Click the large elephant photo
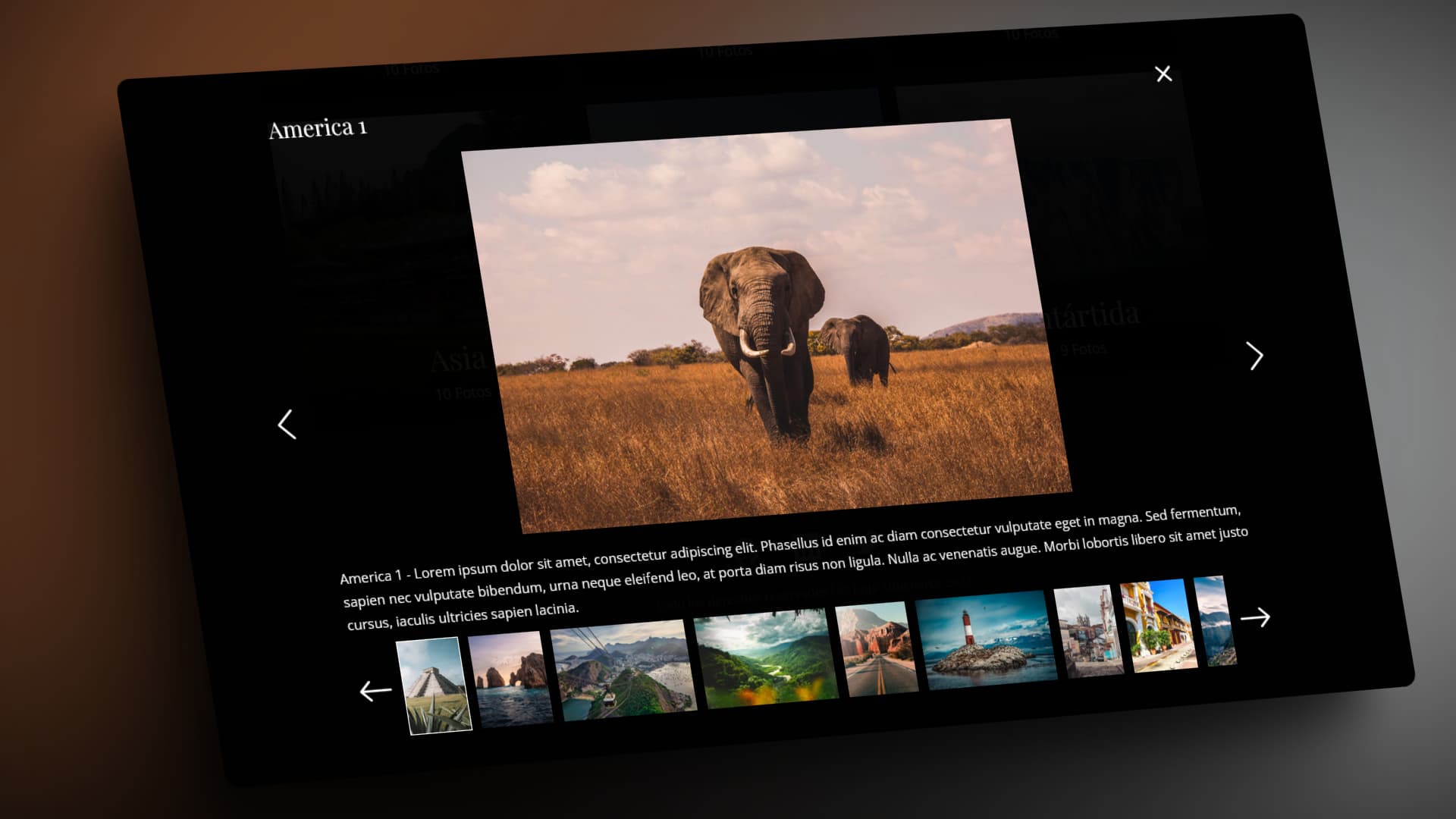 click(766, 325)
